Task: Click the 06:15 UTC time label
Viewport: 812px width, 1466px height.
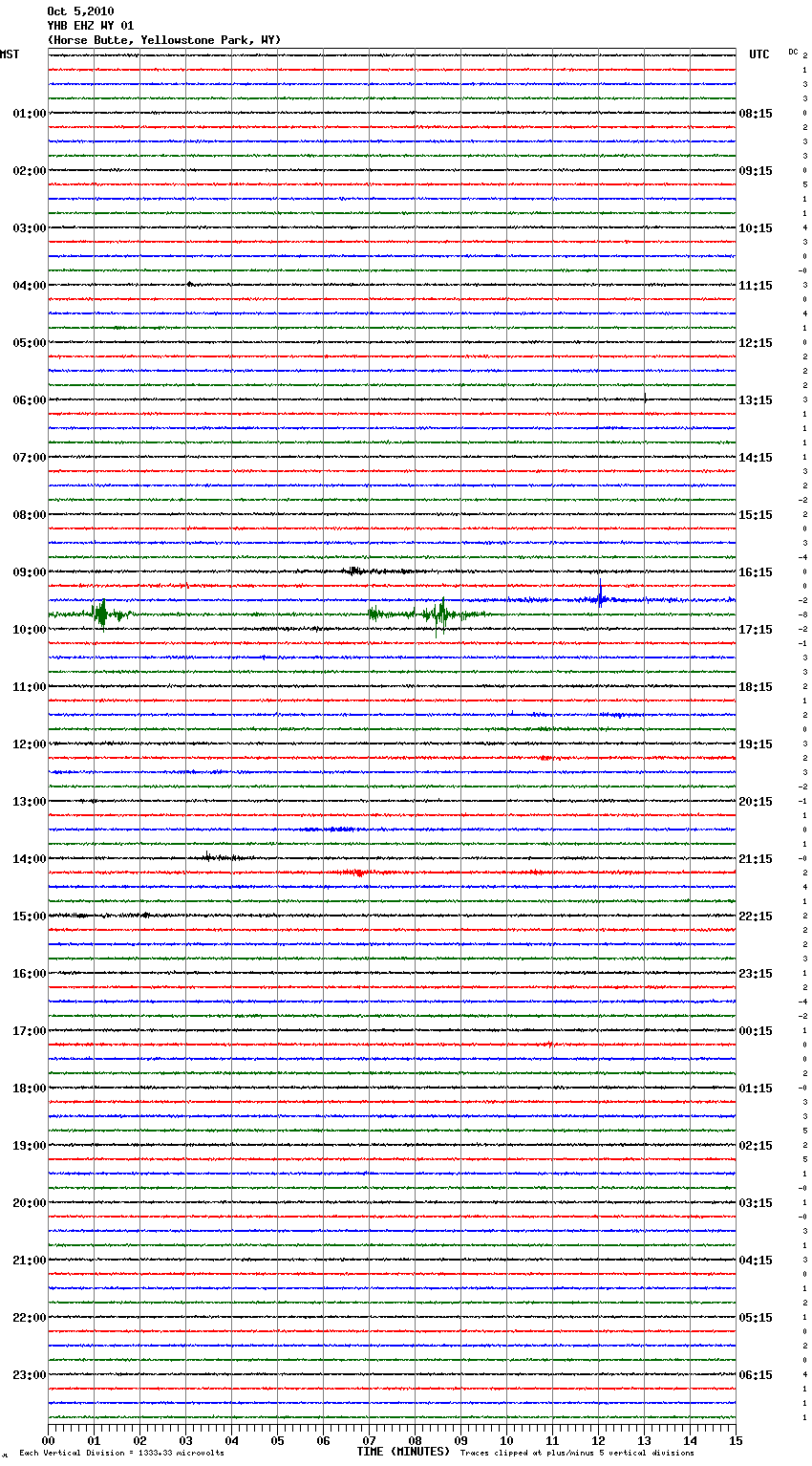Action: point(756,1375)
